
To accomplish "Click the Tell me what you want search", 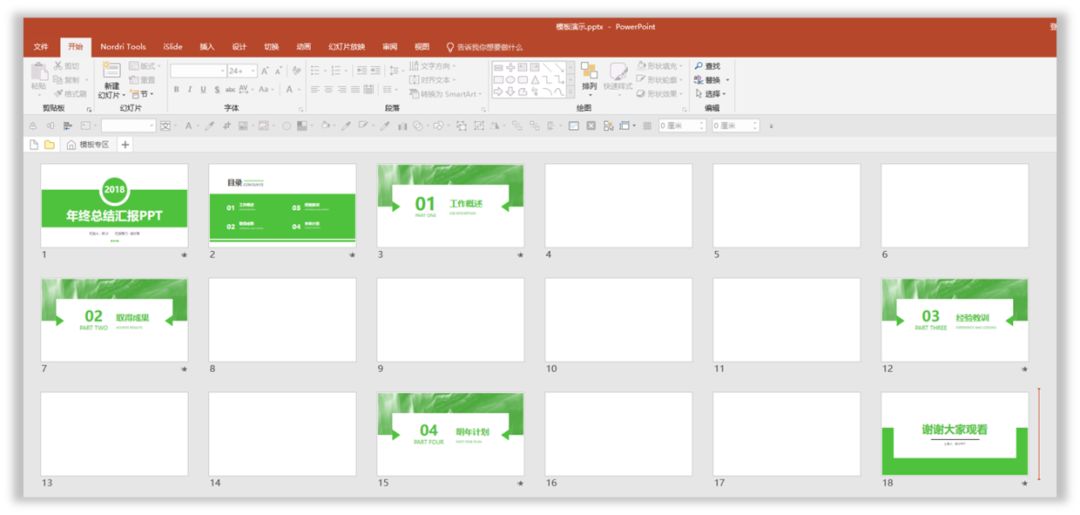I will (485, 47).
